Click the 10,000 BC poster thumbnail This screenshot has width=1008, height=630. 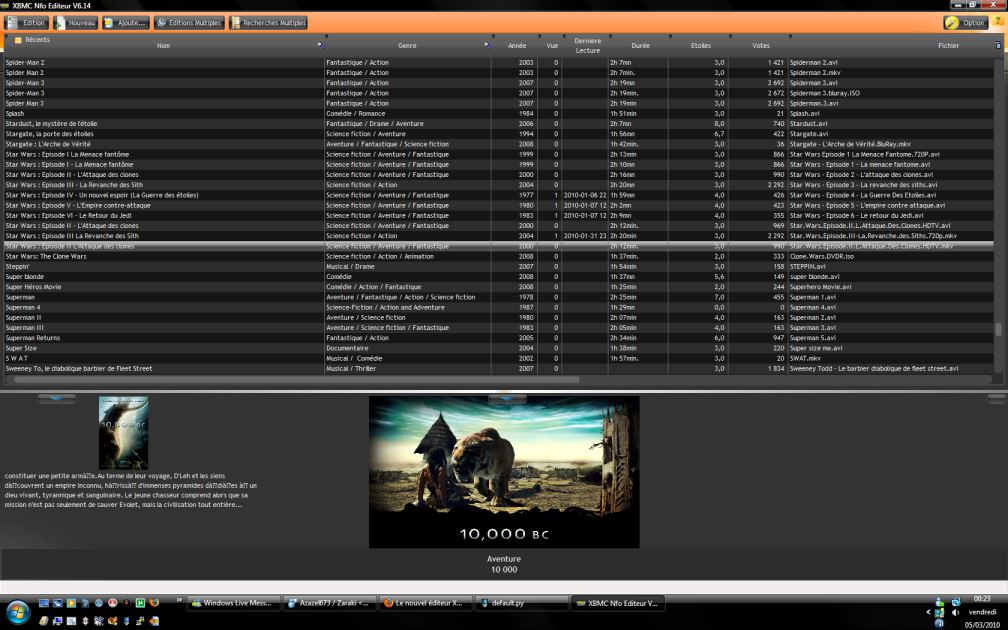coord(123,433)
